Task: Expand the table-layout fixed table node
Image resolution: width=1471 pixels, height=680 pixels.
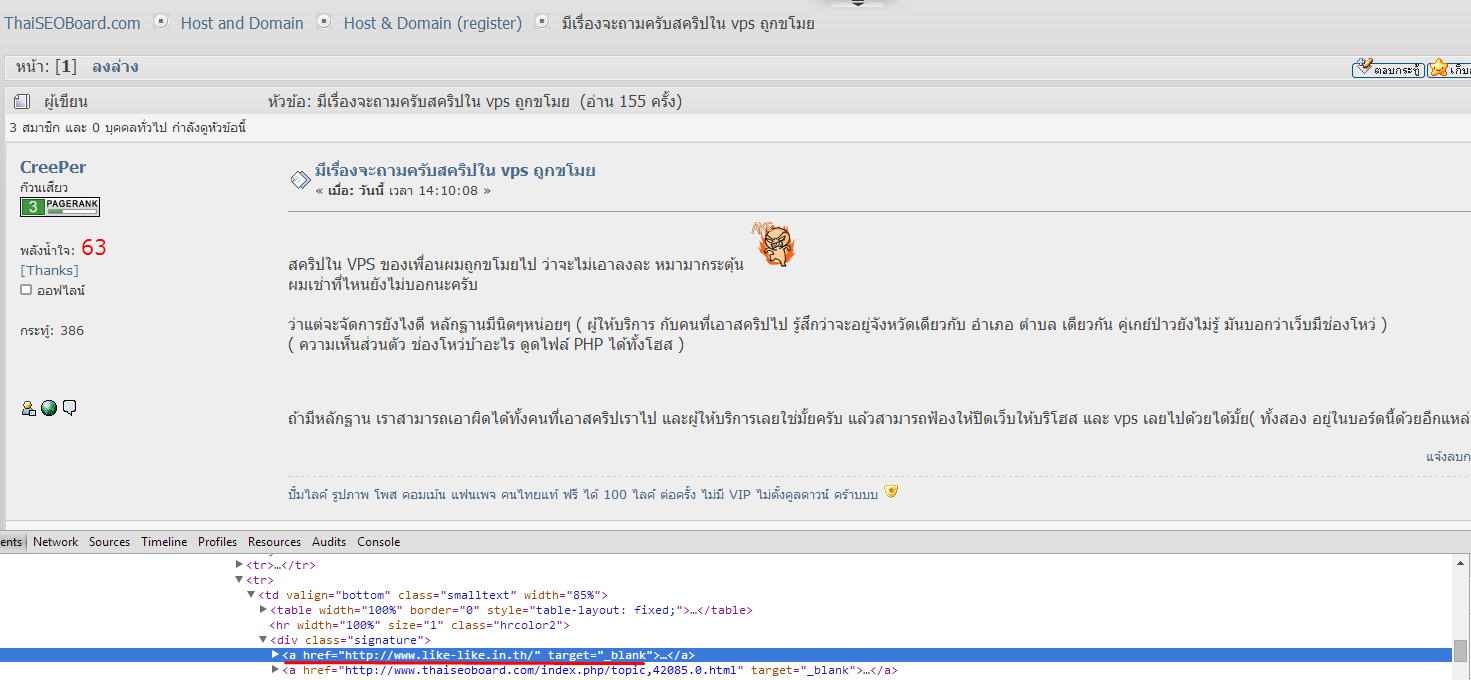Action: click(263, 610)
